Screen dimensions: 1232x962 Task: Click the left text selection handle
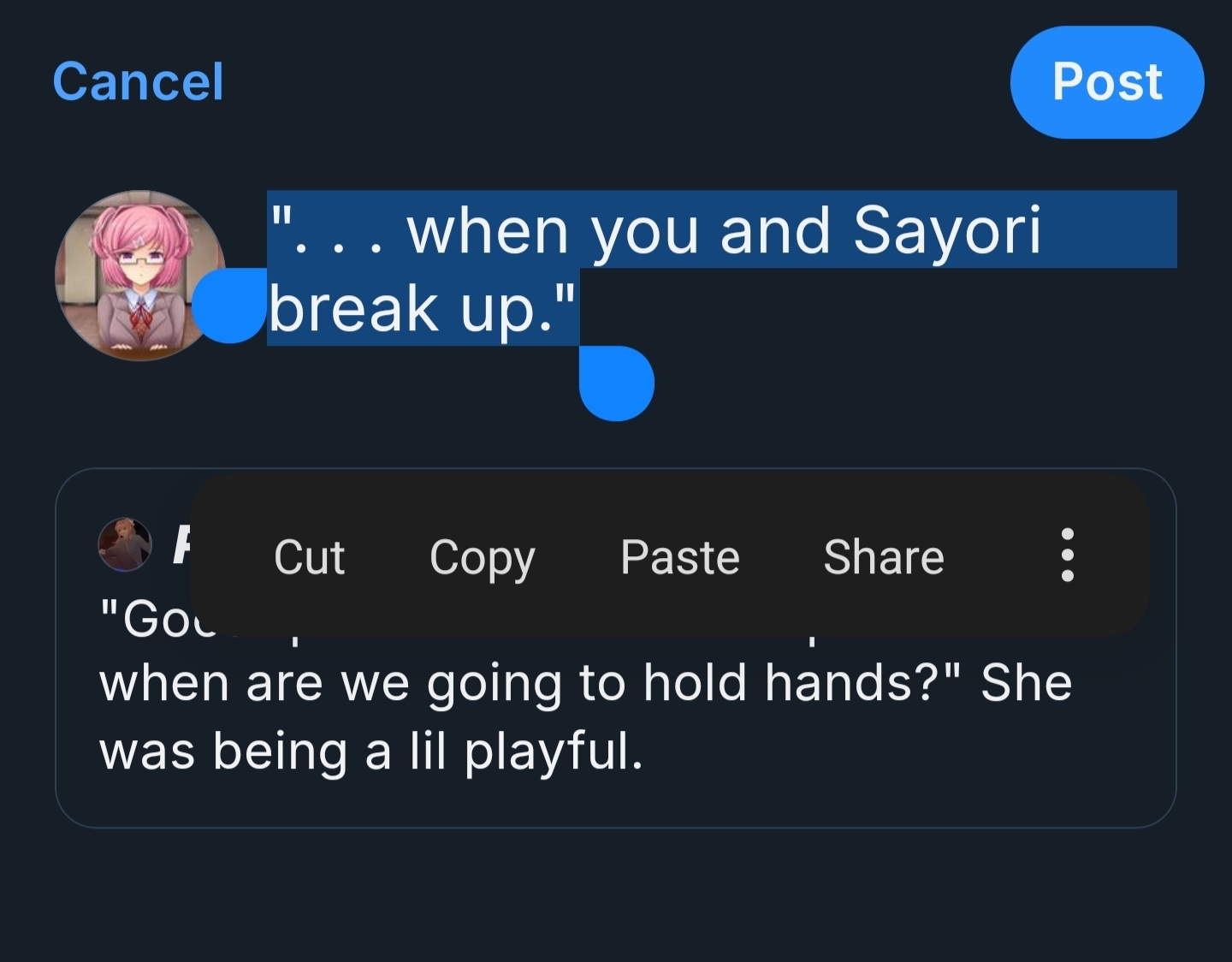pyautogui.click(x=228, y=306)
